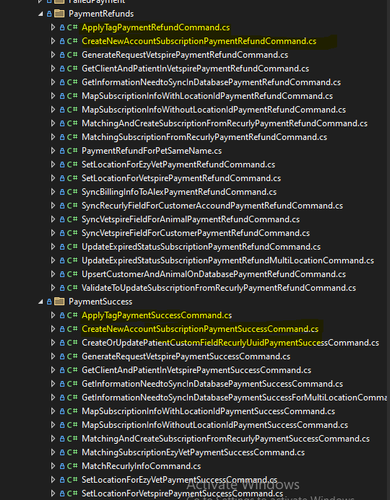Select ValidateToUpdateSubscriptionFromRecurlyPaymentRefundCommand.cs file

coord(219,288)
